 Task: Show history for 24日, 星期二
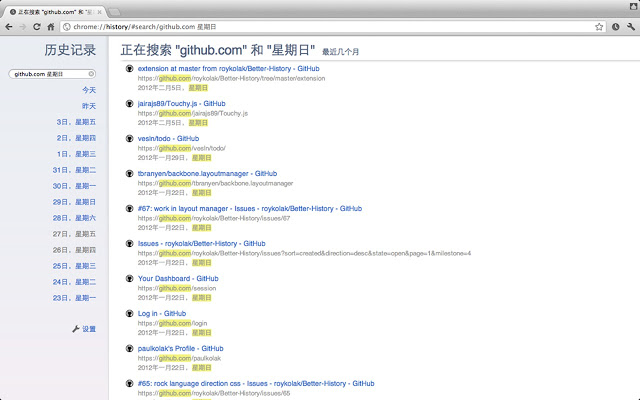coord(74,282)
